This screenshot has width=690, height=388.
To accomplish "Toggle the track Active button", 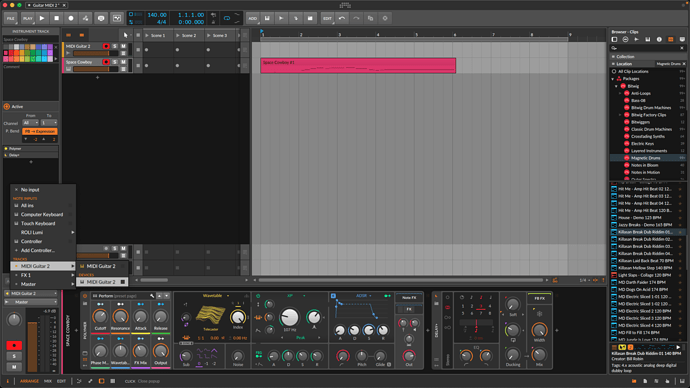I will tap(7, 106).
